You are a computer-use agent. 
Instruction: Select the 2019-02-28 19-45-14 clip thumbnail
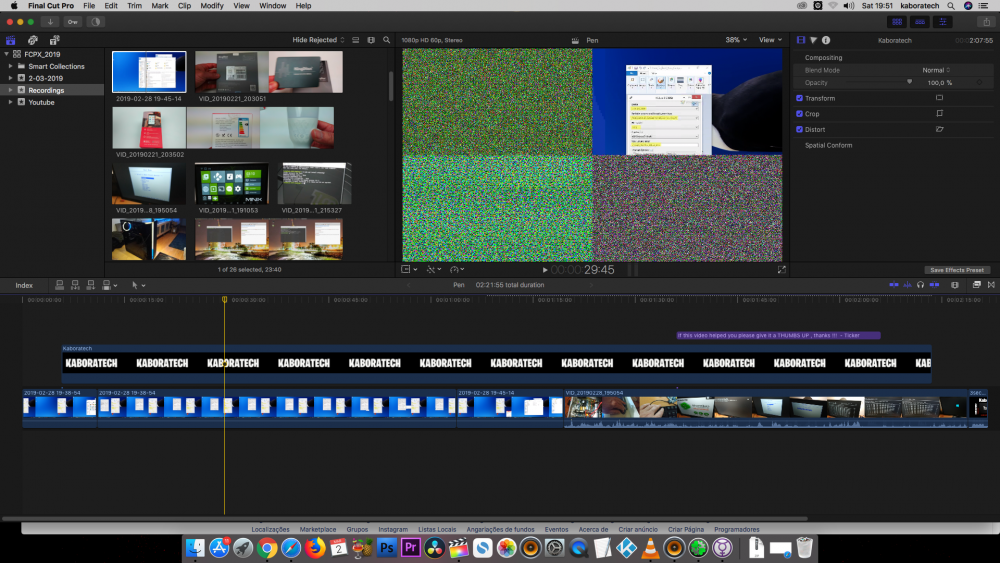tap(149, 72)
